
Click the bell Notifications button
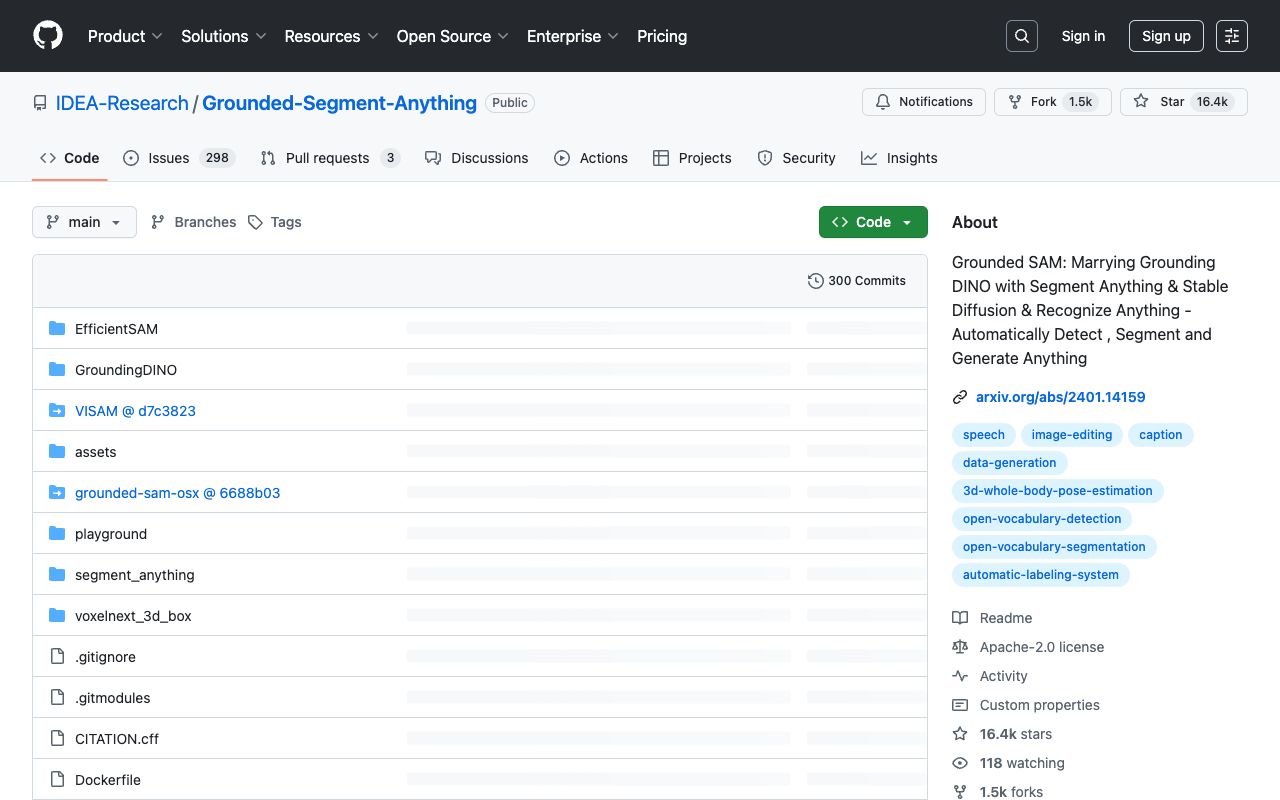(x=924, y=102)
